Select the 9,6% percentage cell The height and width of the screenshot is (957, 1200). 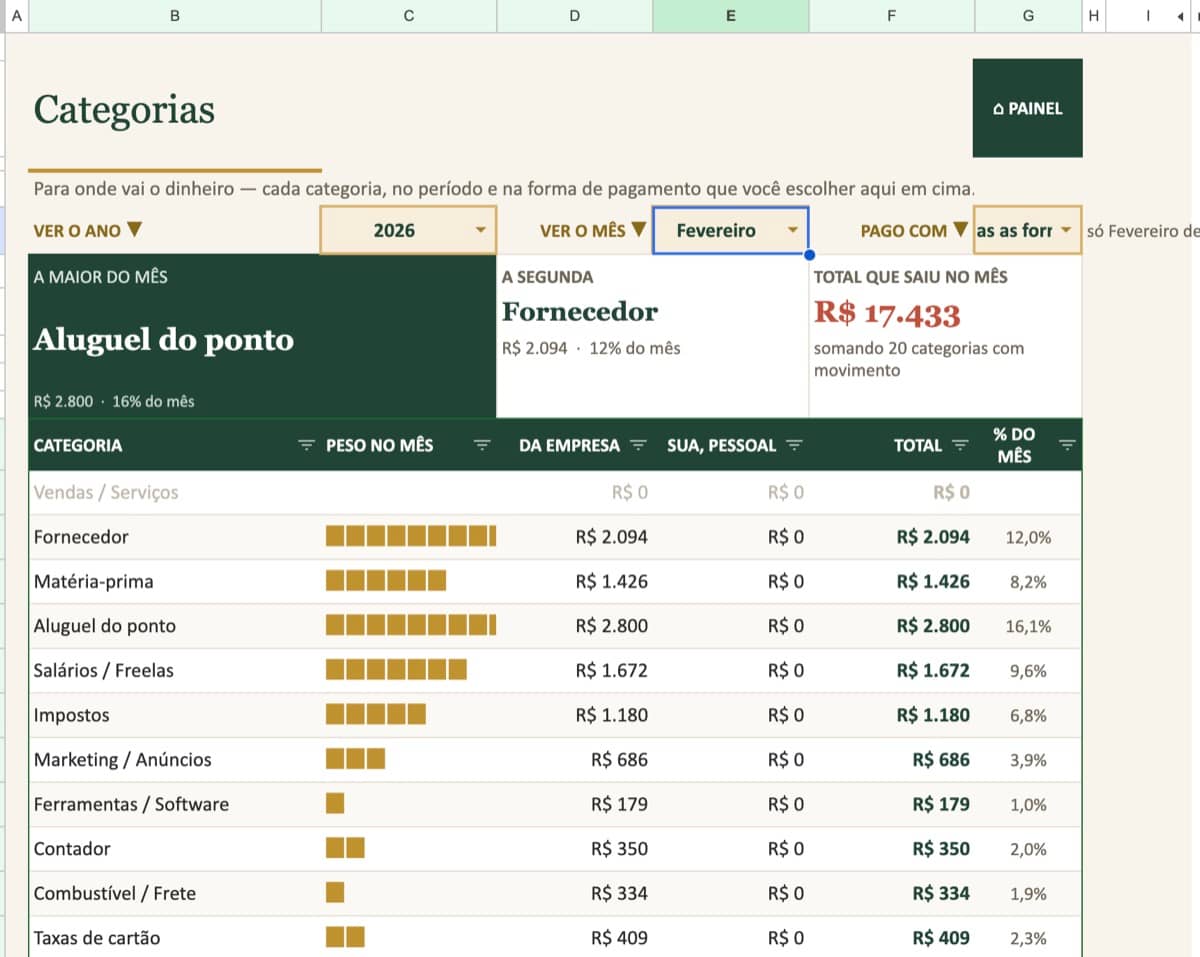[x=1028, y=672]
